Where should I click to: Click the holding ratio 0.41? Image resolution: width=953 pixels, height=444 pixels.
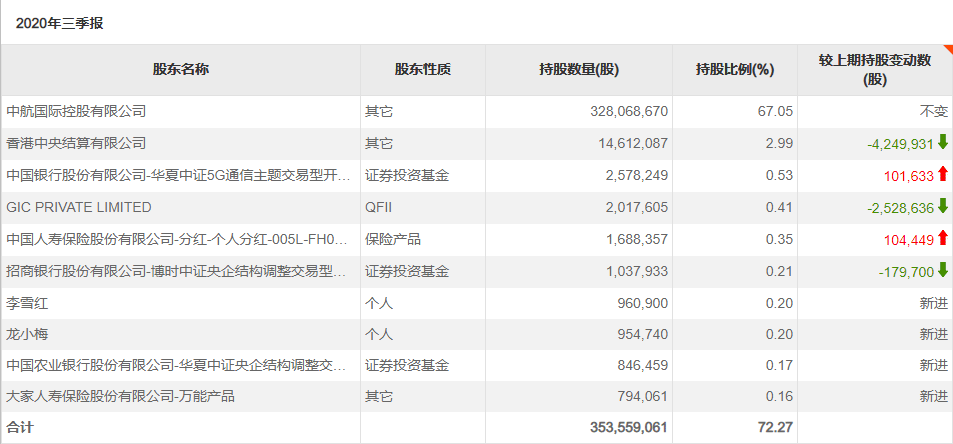click(x=779, y=207)
